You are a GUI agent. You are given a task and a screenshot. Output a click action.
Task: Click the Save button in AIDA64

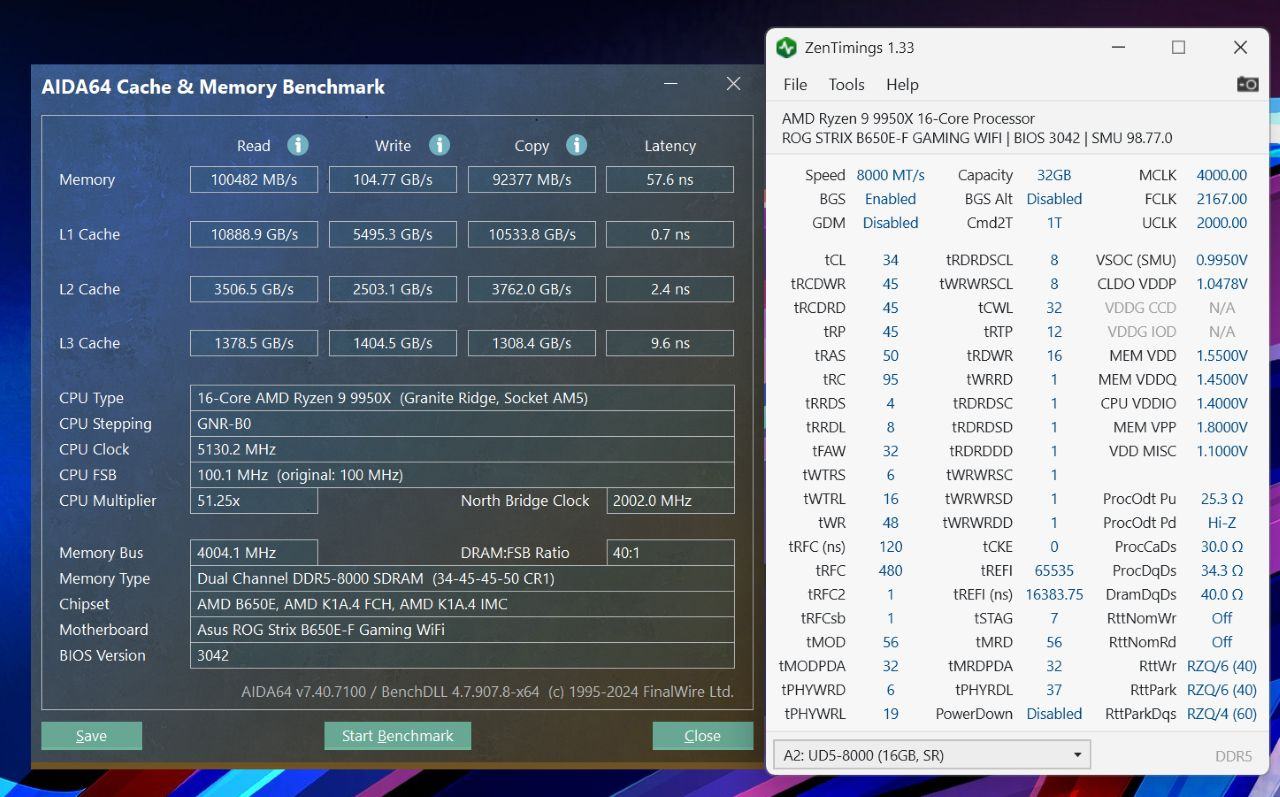coord(91,736)
